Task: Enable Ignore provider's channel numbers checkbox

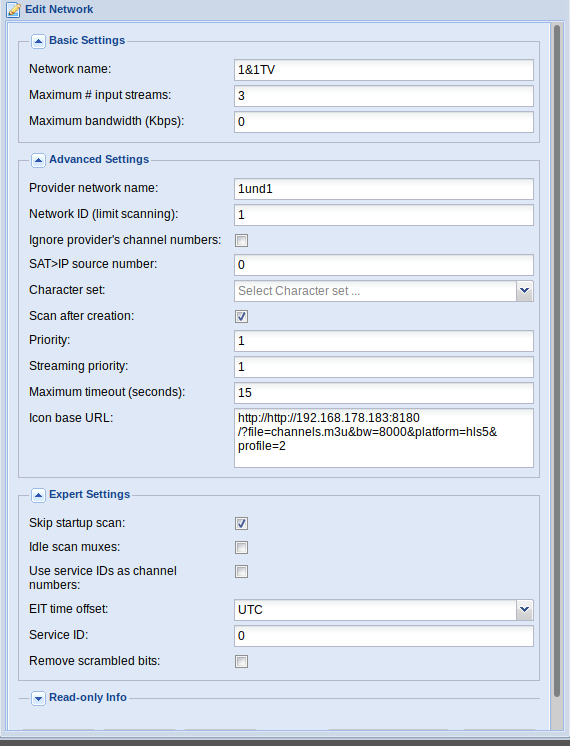Action: pos(241,240)
